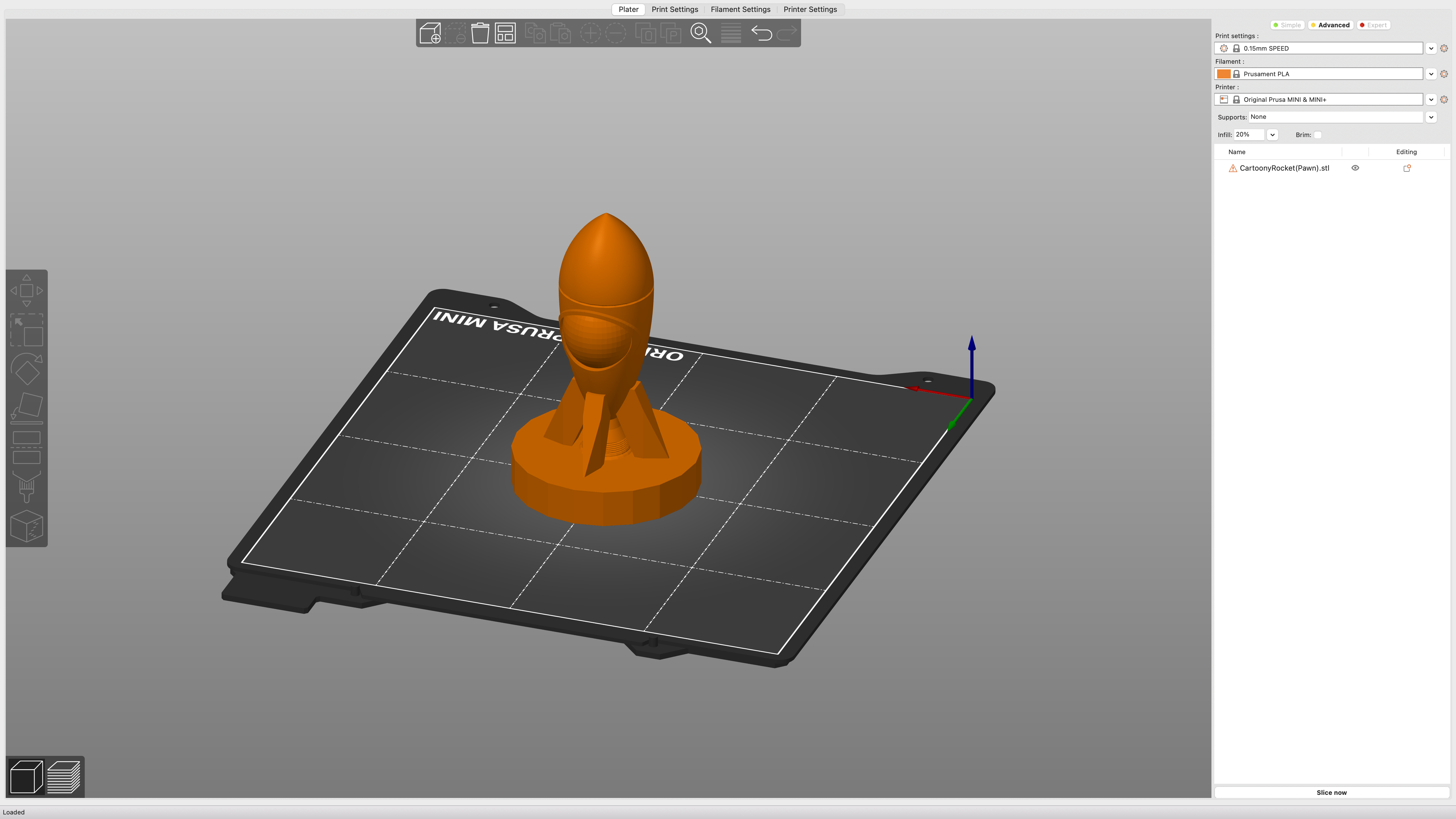This screenshot has height=819, width=1456.
Task: Switch to Advanced mode
Action: click(x=1330, y=25)
